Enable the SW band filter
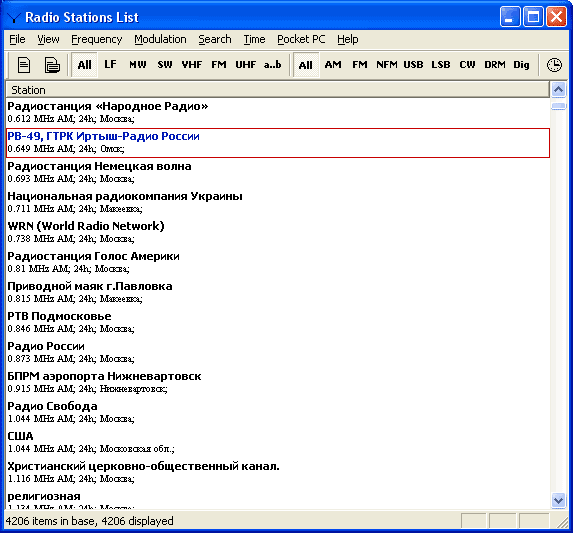This screenshot has height=533, width=573. (x=164, y=65)
